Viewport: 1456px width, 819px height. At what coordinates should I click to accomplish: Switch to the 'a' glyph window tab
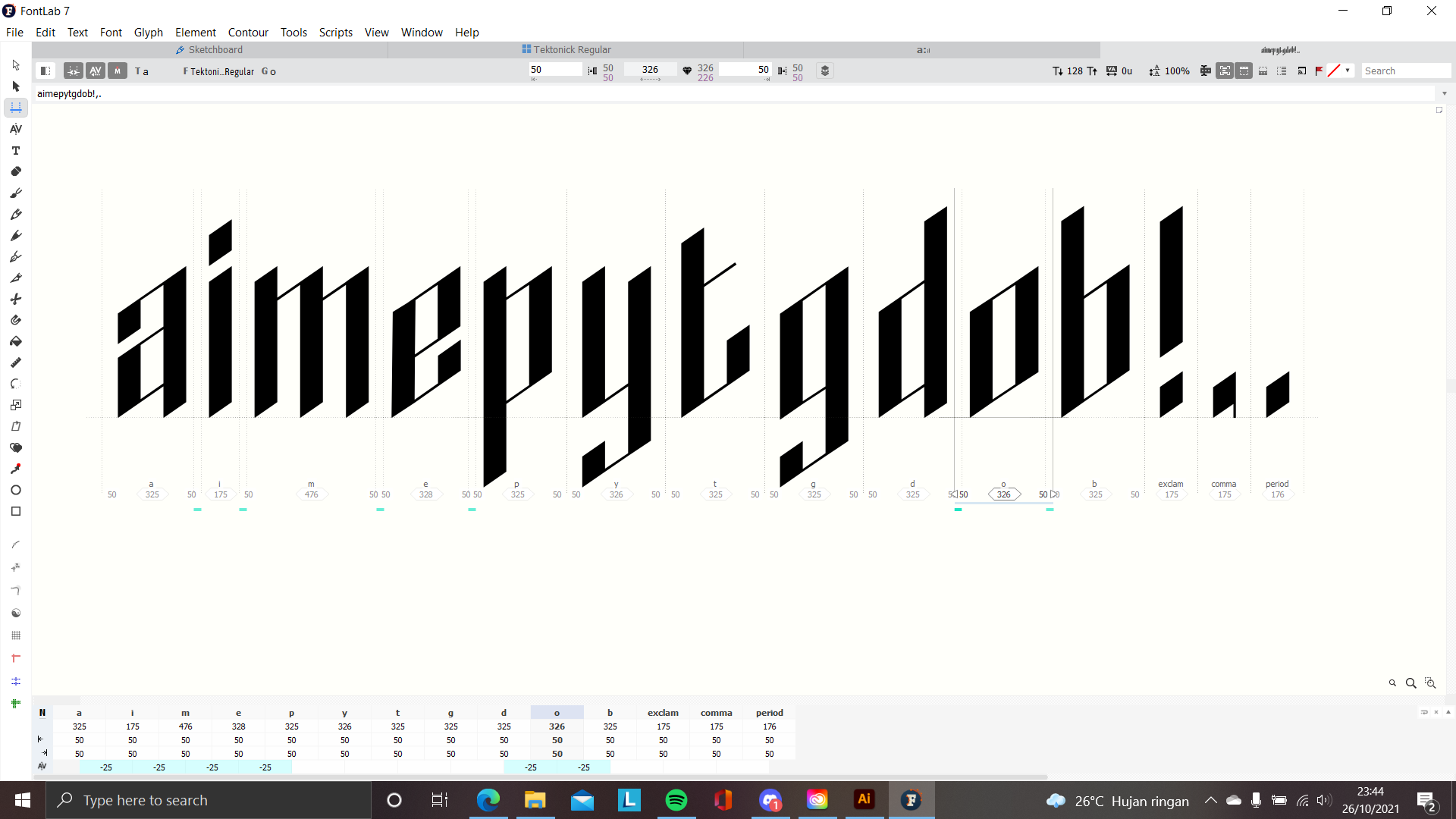(x=923, y=49)
